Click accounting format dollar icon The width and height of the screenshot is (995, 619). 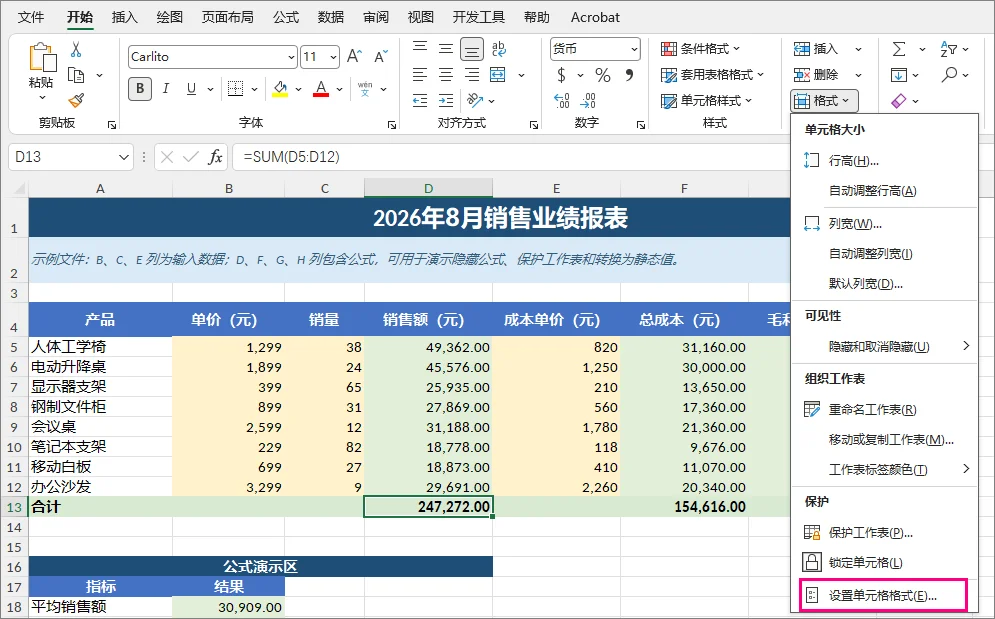(562, 75)
